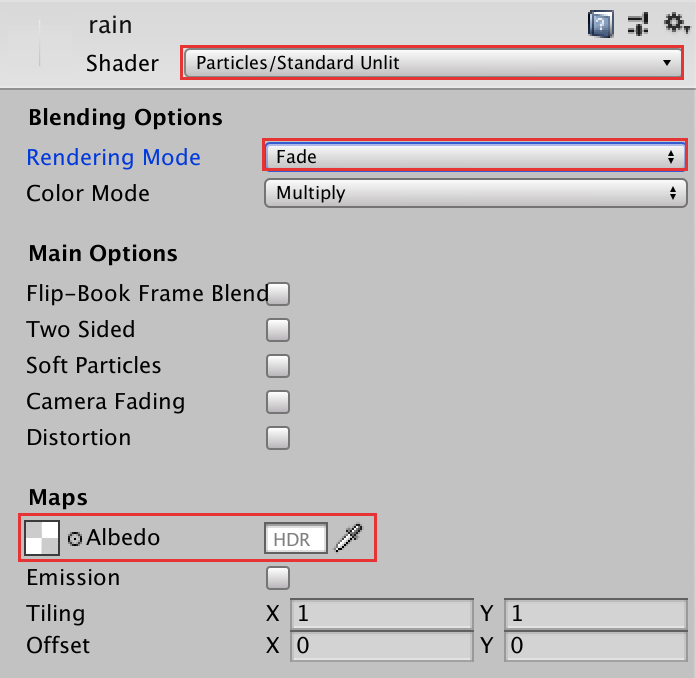The height and width of the screenshot is (678, 696).
Task: Click the Offset Y input field
Action: coord(596,647)
